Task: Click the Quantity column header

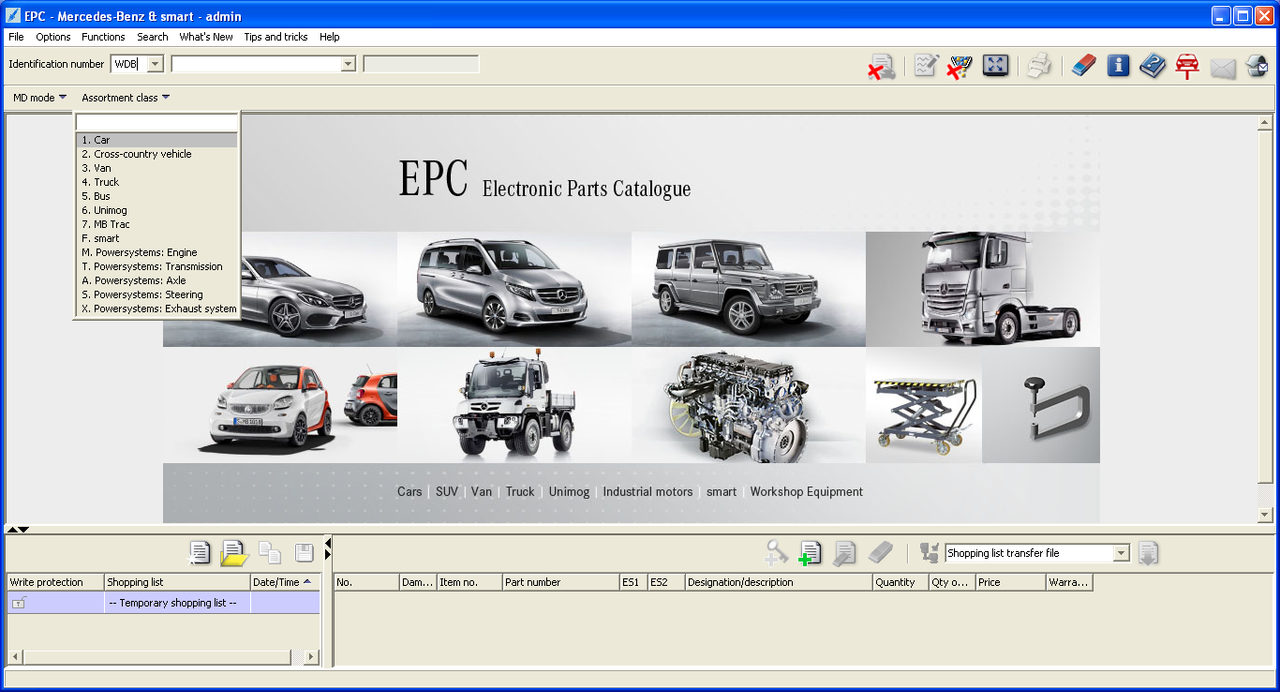Action: coord(899,582)
